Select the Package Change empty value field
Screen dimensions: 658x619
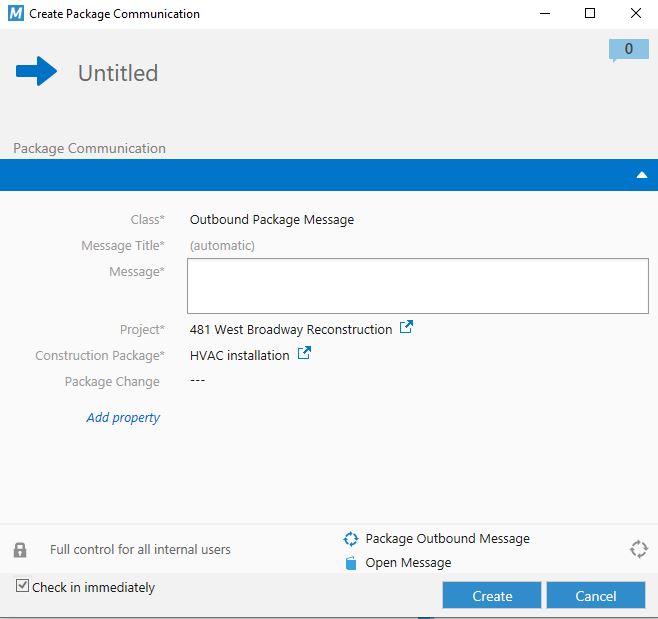coord(197,381)
